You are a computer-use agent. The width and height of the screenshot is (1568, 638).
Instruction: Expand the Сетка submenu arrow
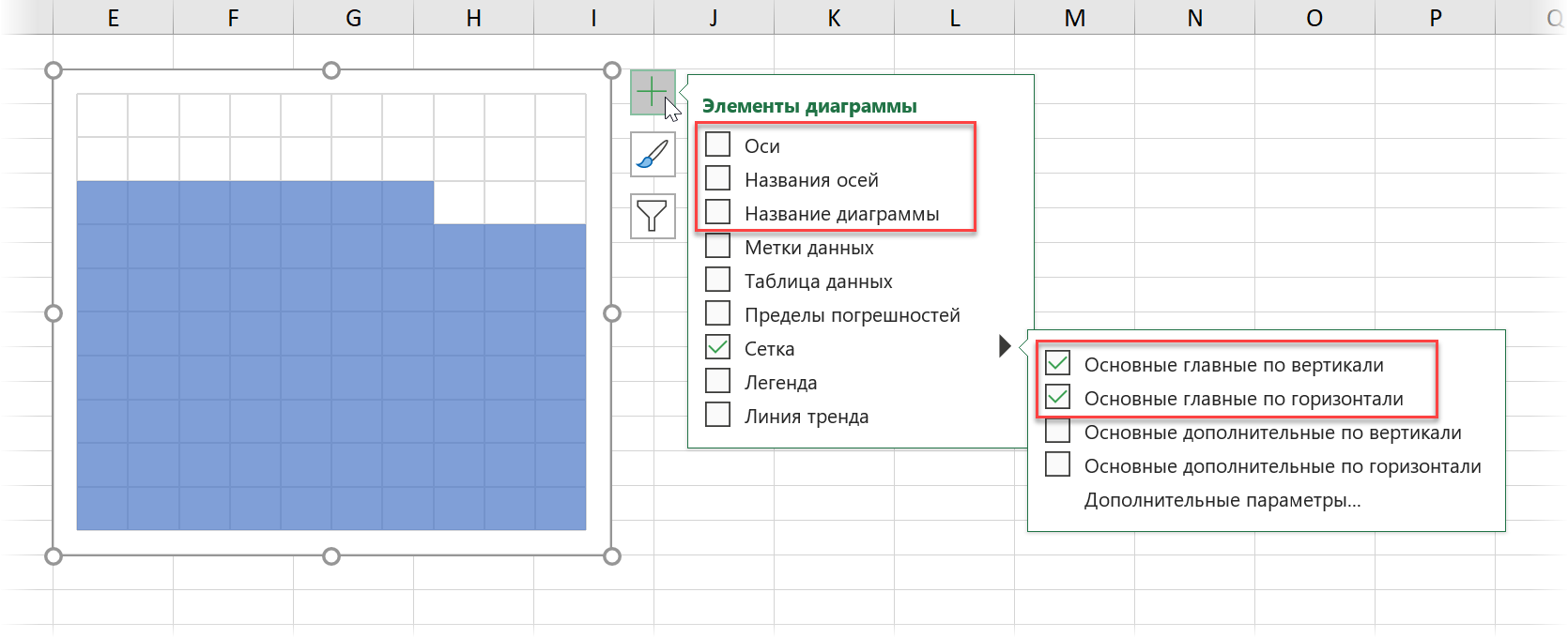coord(1005,346)
